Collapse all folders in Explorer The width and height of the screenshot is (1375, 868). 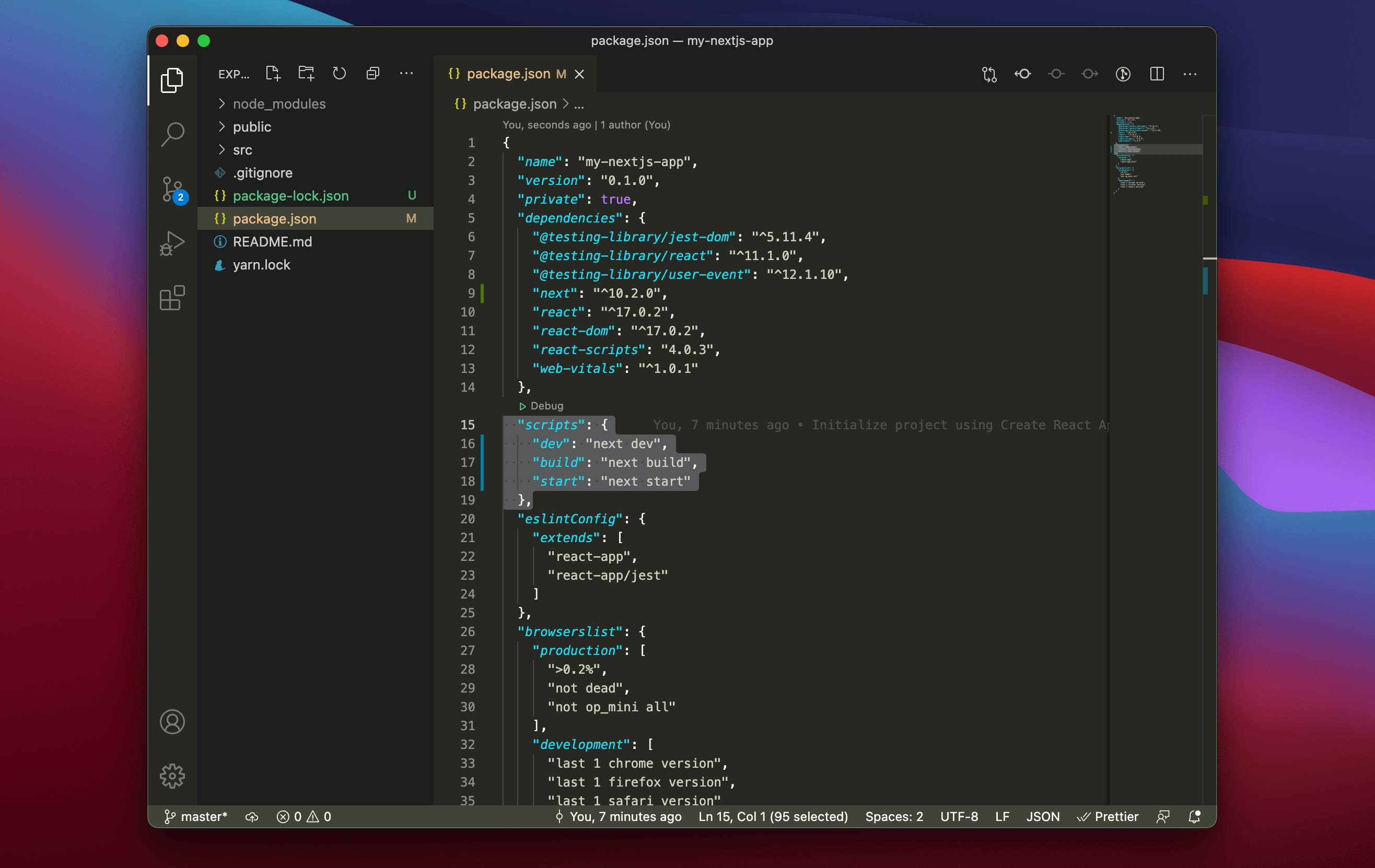click(373, 74)
